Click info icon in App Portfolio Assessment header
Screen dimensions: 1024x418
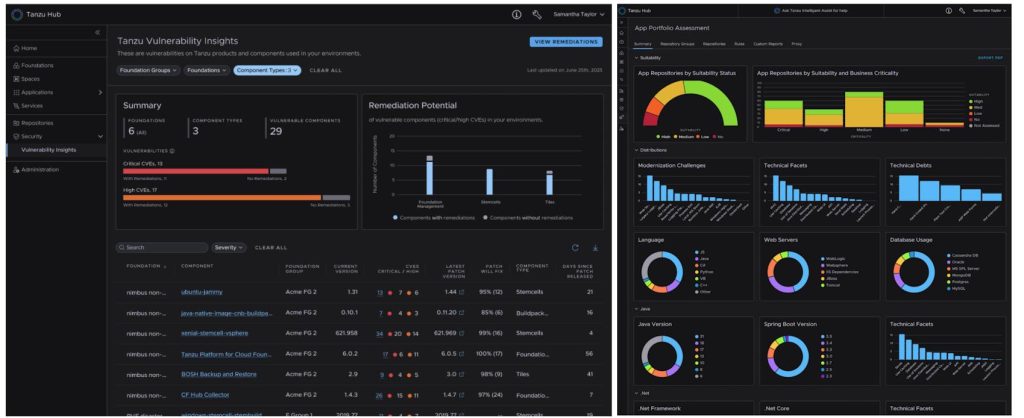tap(949, 10)
